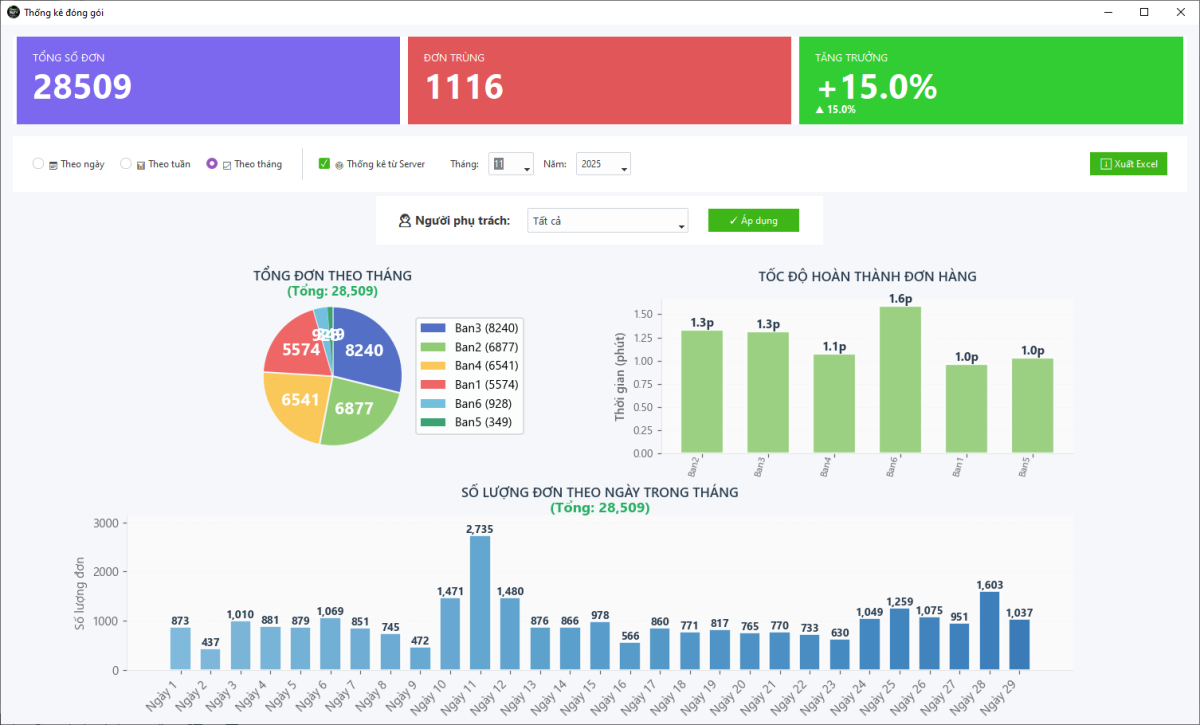Screen dimensions: 1200x725
Task: Click the spreadsheet icon inside Xuất Excel button
Action: tap(1107, 163)
